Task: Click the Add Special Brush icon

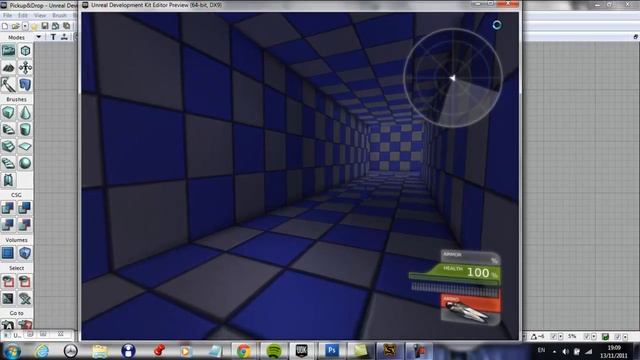Action: (x=8, y=253)
